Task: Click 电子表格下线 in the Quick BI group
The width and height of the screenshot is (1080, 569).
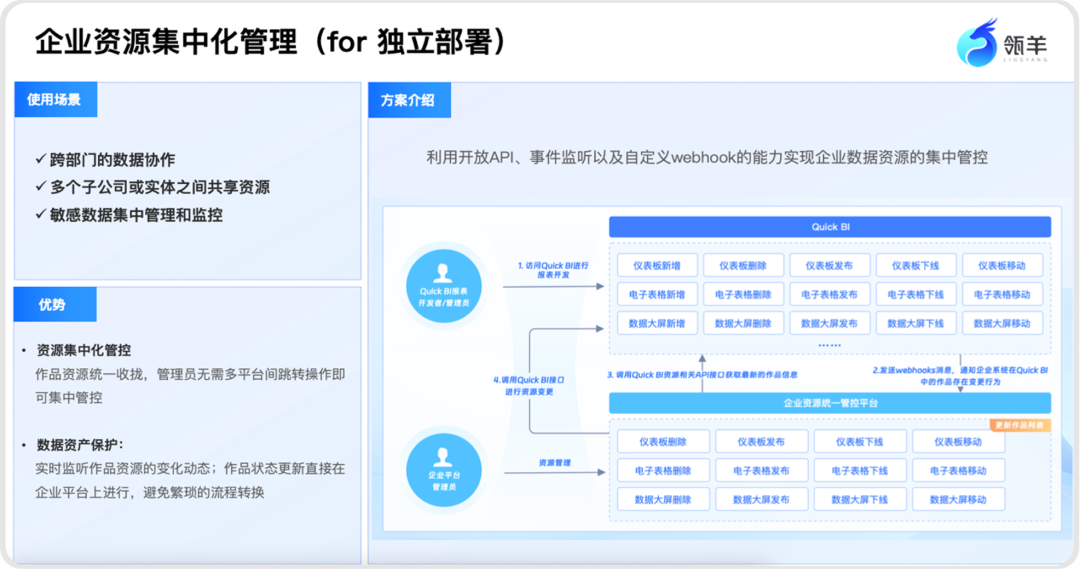Action: pos(915,295)
